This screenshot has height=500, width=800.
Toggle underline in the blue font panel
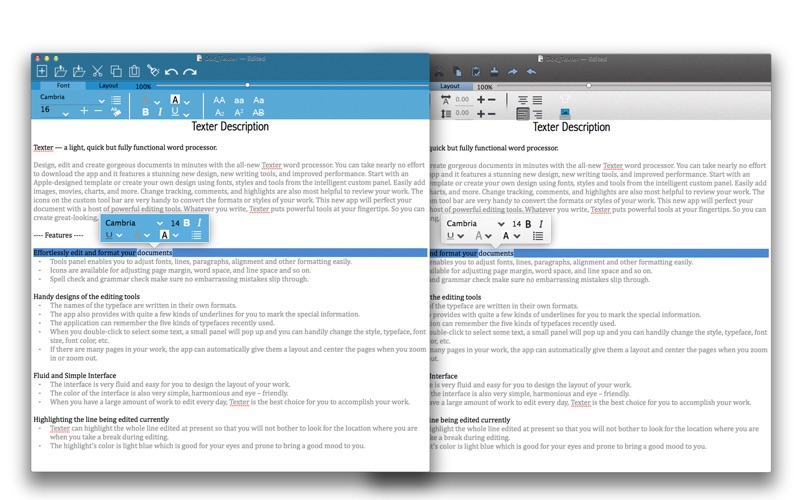click(x=175, y=111)
